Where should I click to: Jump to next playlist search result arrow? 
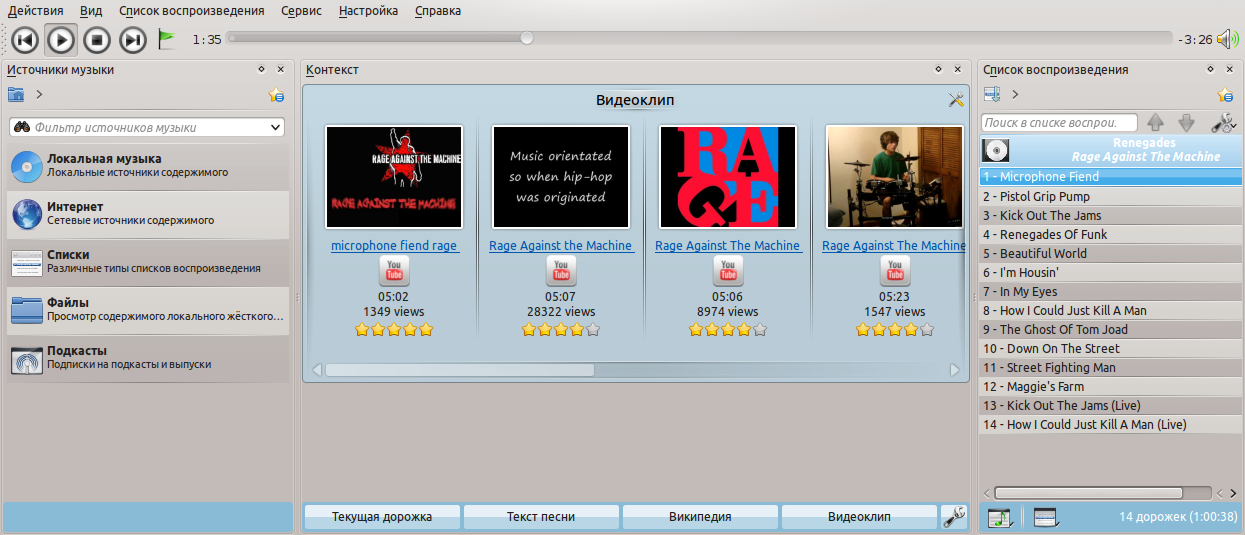click(x=1187, y=123)
